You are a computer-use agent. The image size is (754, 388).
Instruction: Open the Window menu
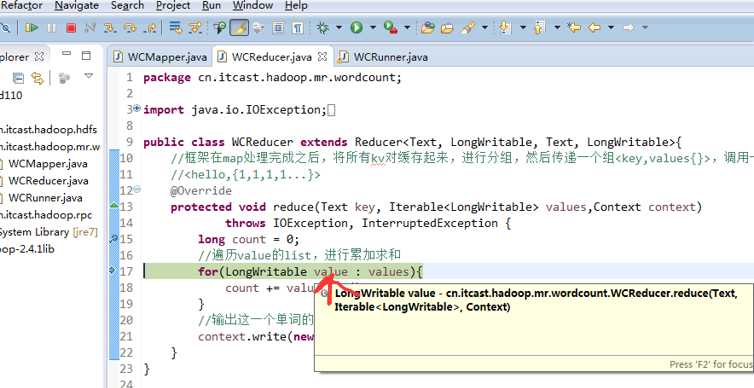[252, 6]
